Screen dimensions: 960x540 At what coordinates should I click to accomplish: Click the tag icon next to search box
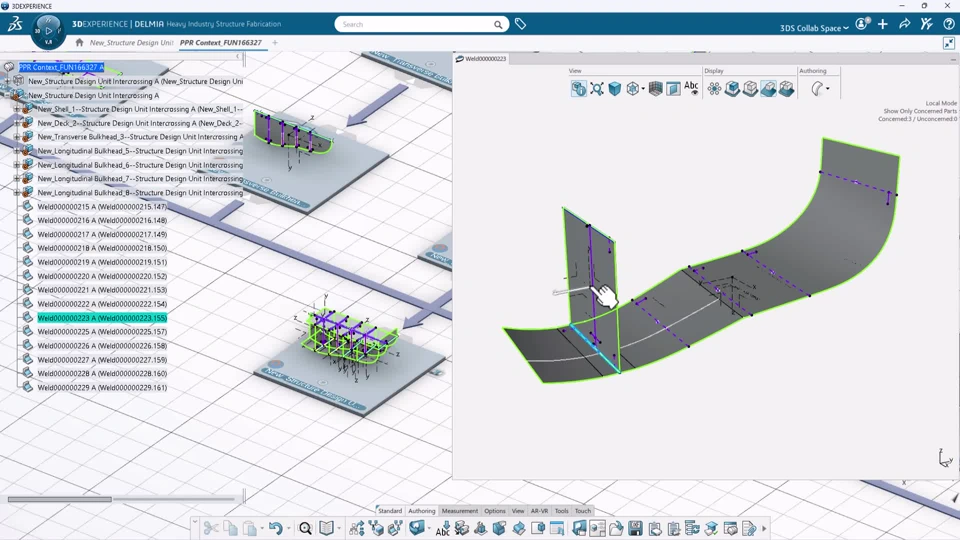pos(520,24)
